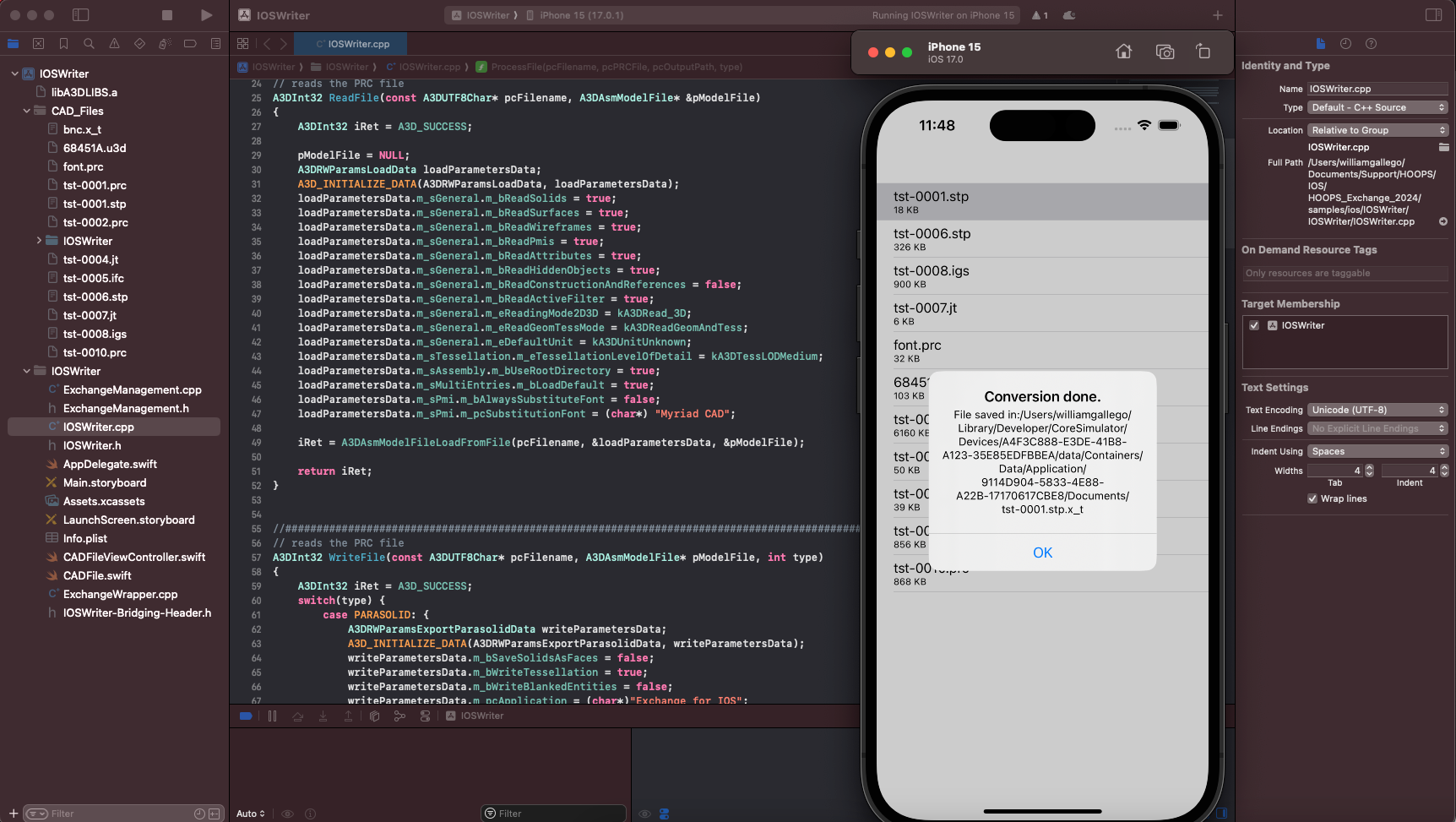The image size is (1456, 822).
Task: Click OK on the Conversion done alert
Action: click(1042, 553)
